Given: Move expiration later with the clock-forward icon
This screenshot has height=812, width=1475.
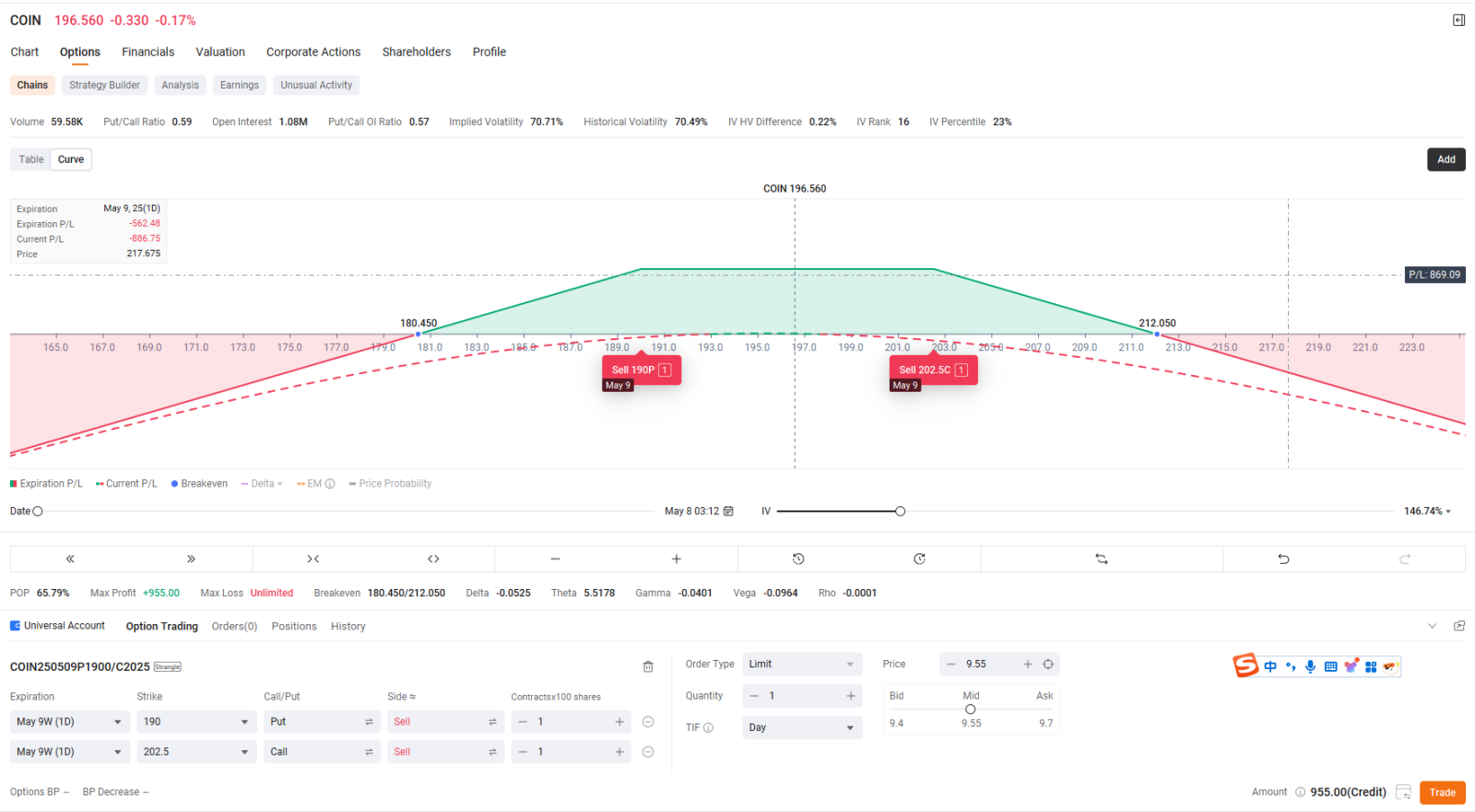Looking at the screenshot, I should 919,559.
